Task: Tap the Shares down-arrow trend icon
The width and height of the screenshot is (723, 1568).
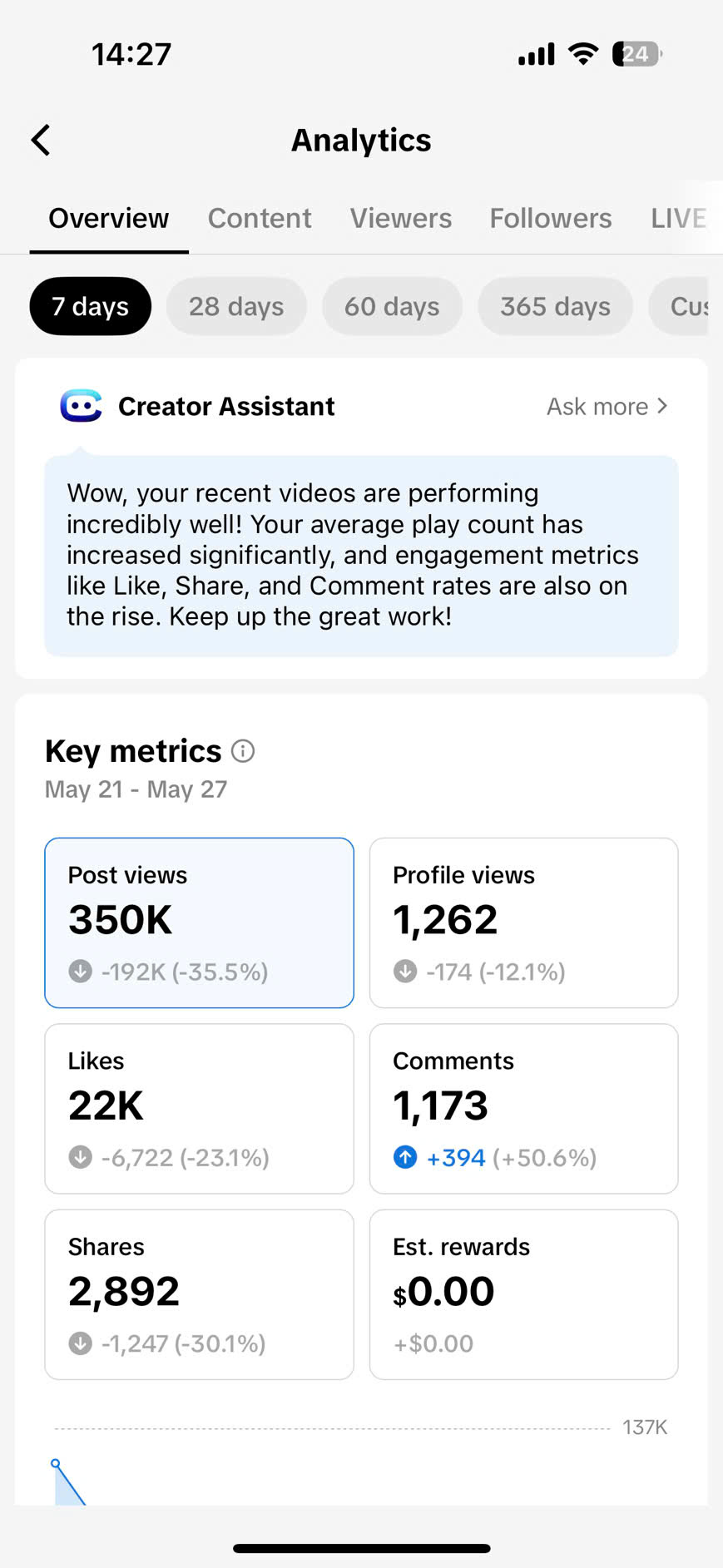Action: tap(81, 1343)
